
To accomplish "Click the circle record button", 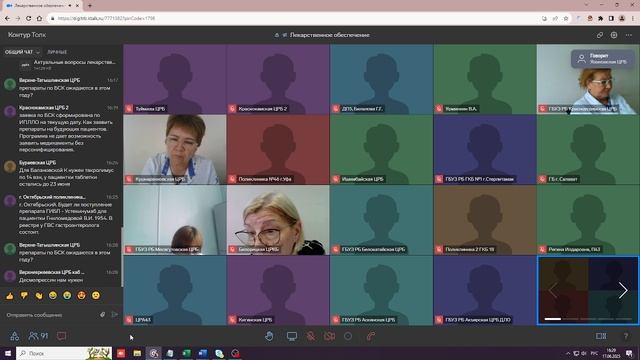I will (348, 336).
